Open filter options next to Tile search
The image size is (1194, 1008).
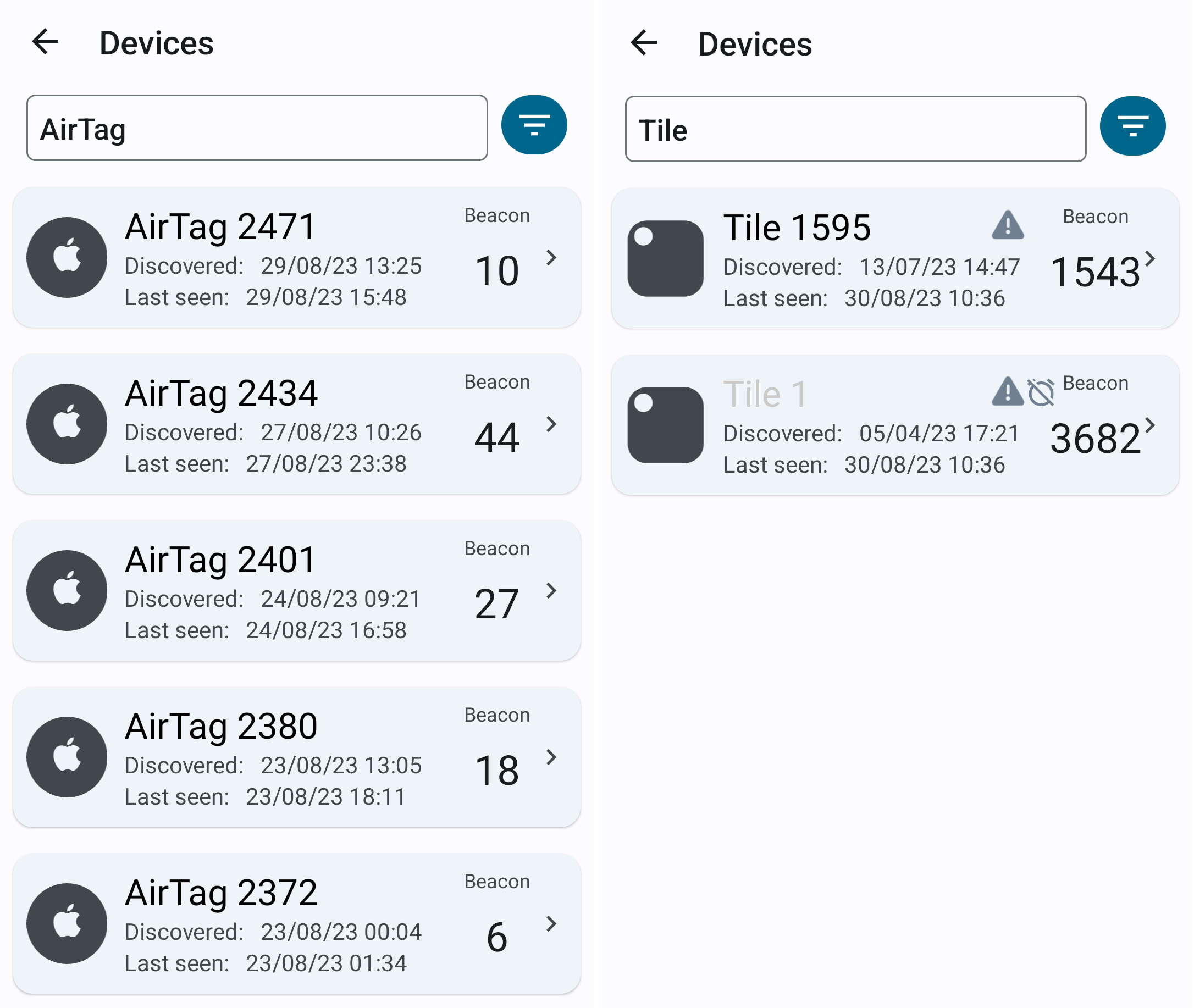(x=1133, y=126)
